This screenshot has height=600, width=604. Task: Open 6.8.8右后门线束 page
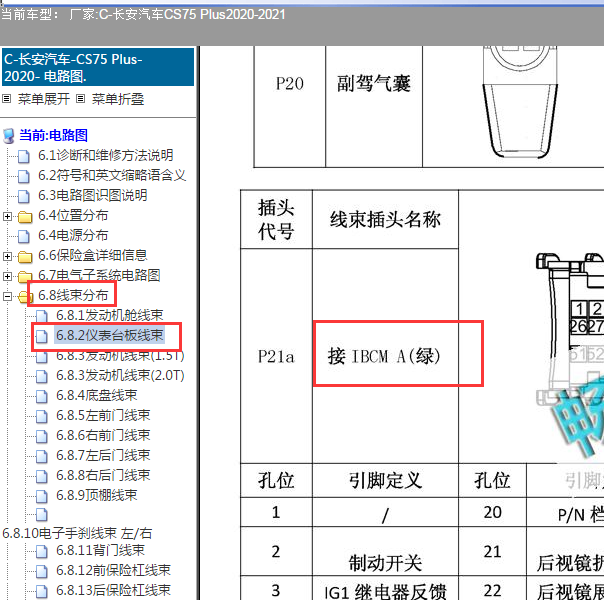pos(103,475)
